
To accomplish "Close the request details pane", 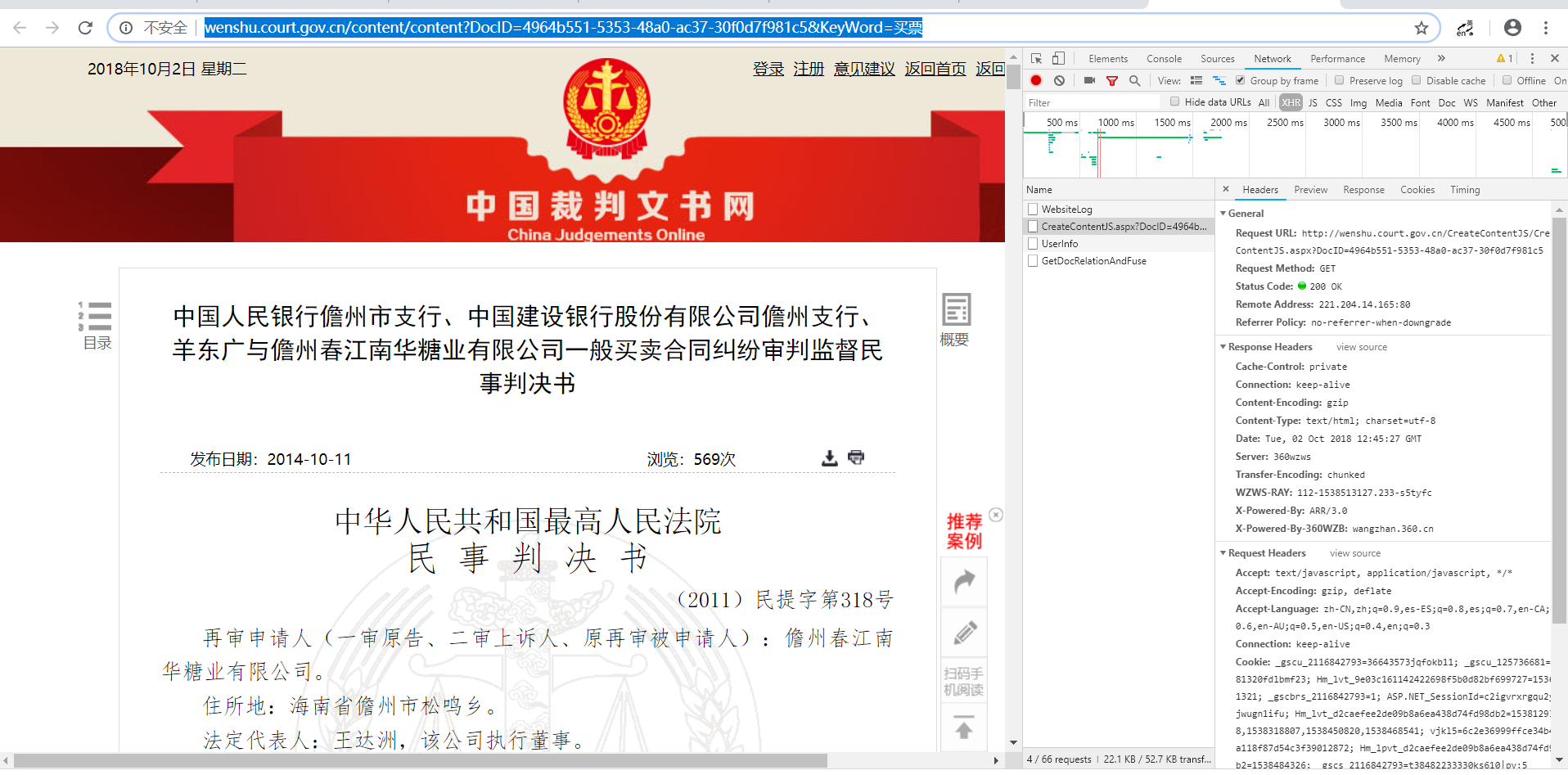I will 1226,189.
